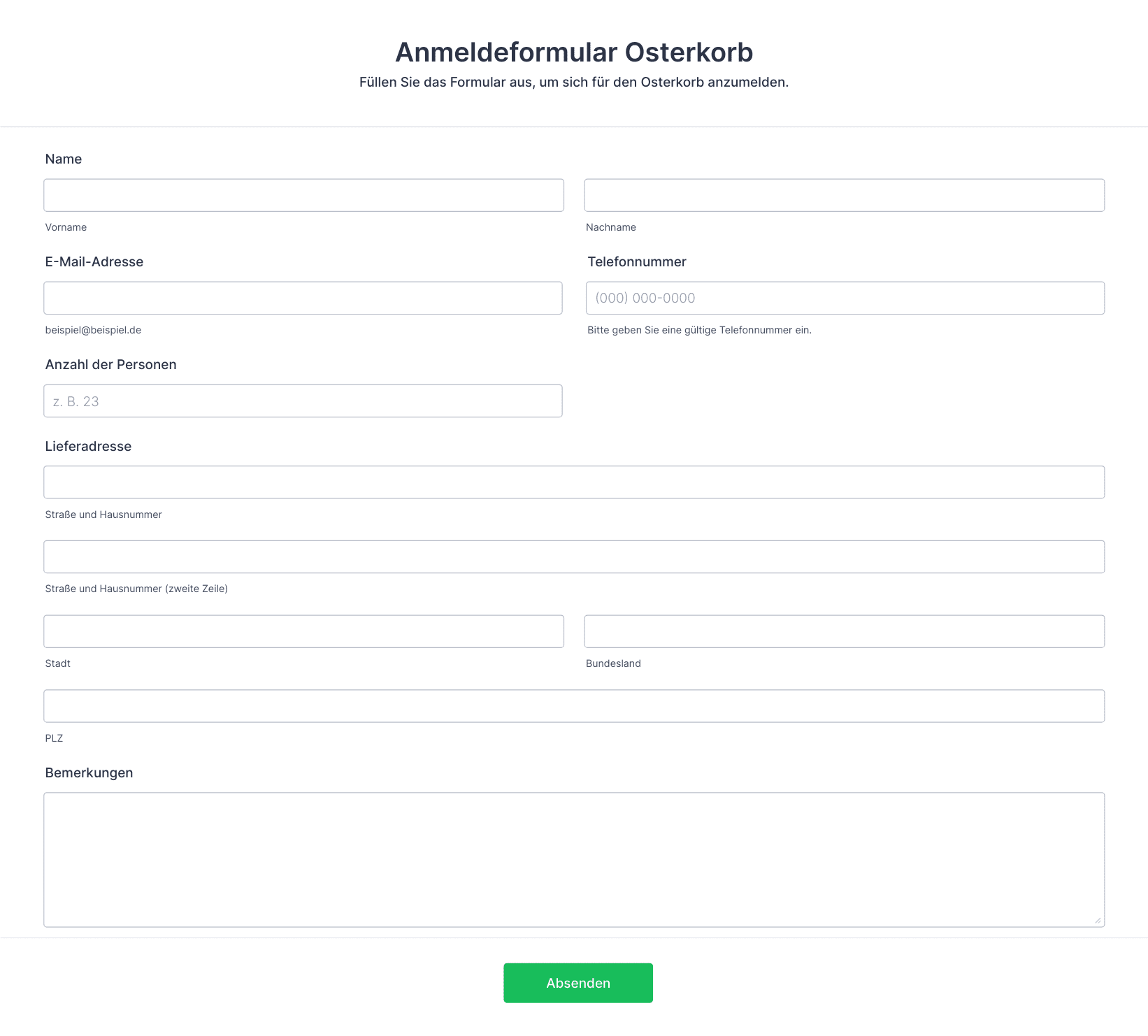Click the Vorname input field
The image size is (1148, 1036).
[x=303, y=195]
